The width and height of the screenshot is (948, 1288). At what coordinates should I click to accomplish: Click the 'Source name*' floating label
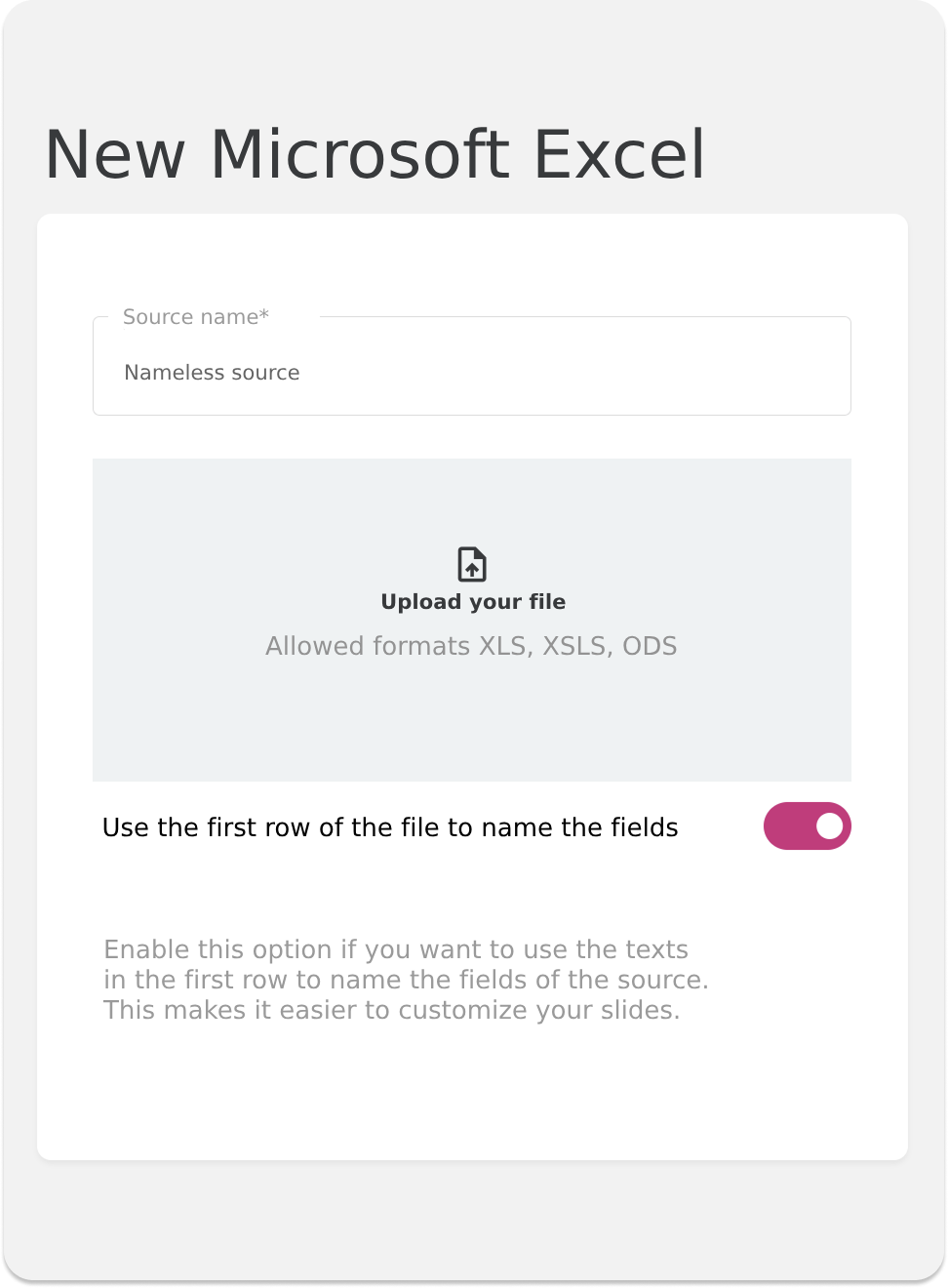[x=196, y=317]
